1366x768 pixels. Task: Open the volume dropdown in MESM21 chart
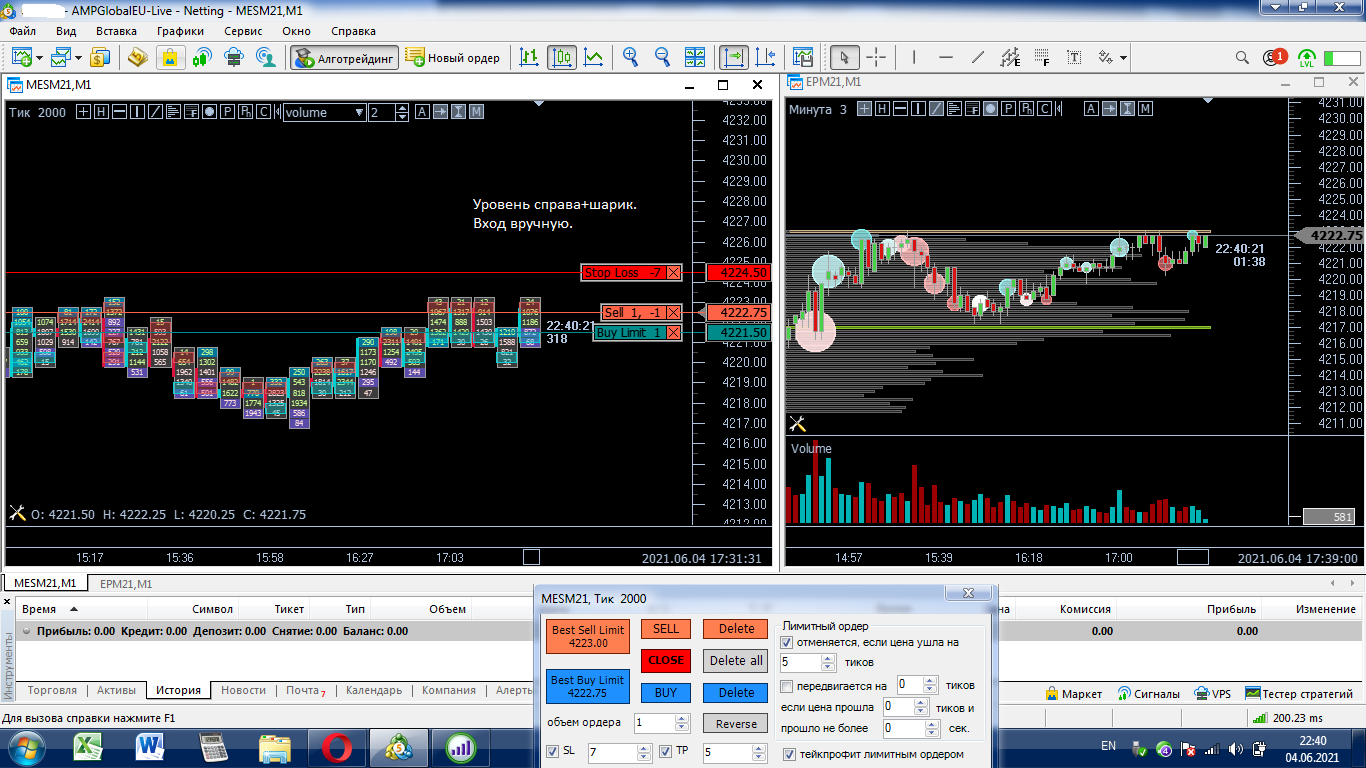[324, 112]
